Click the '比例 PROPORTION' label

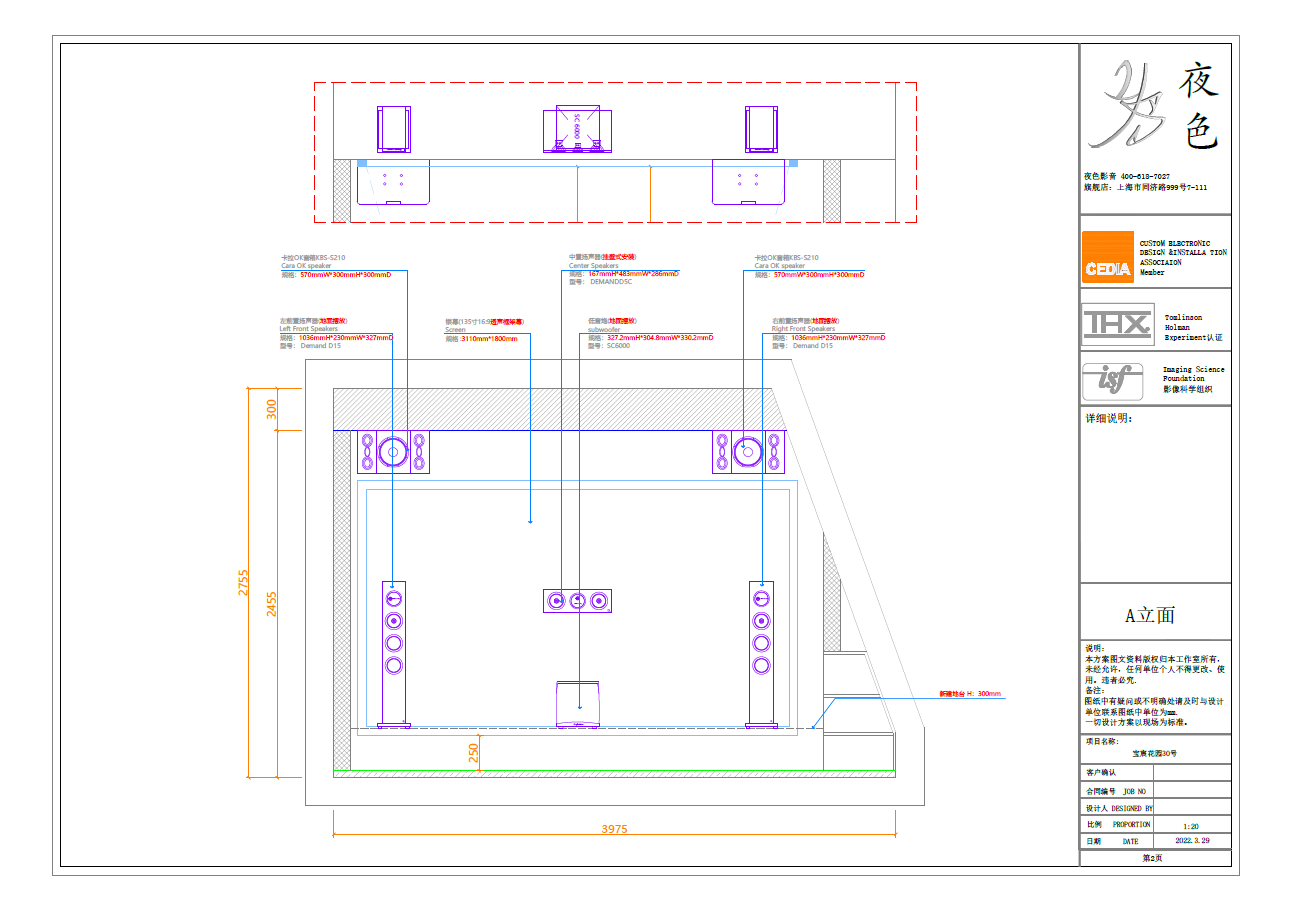pyautogui.click(x=1119, y=825)
